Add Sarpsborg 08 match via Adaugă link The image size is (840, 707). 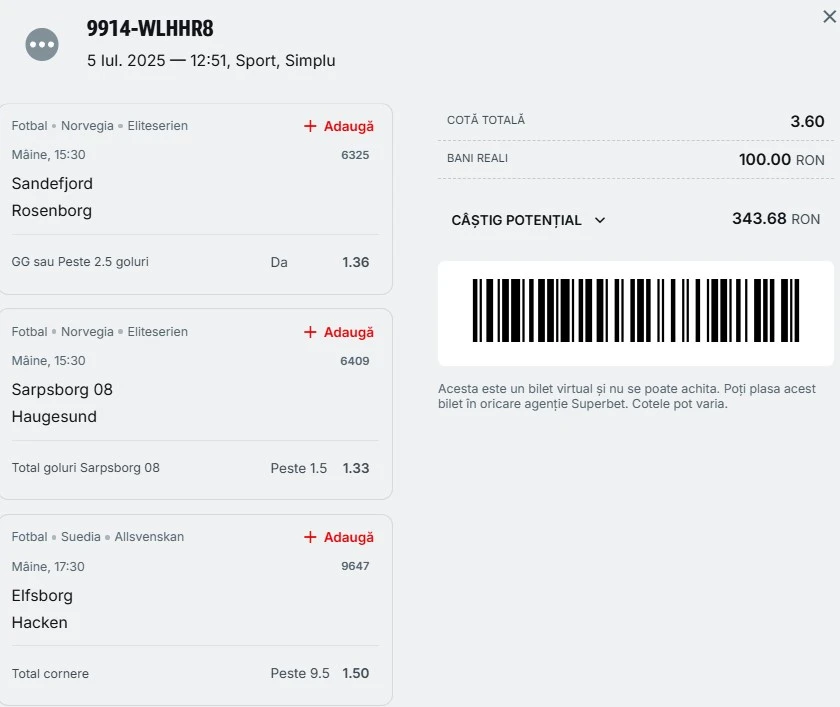pyautogui.click(x=349, y=332)
